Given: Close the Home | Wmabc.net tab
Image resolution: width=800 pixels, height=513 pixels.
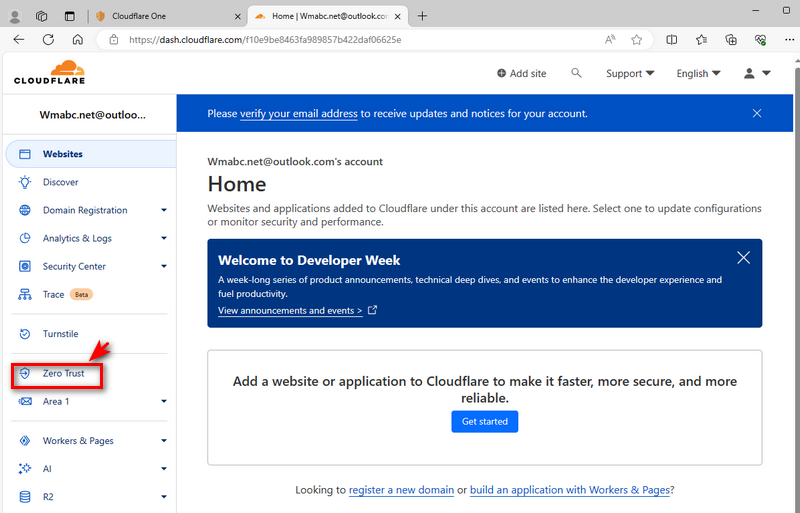Looking at the screenshot, I should 397,16.
